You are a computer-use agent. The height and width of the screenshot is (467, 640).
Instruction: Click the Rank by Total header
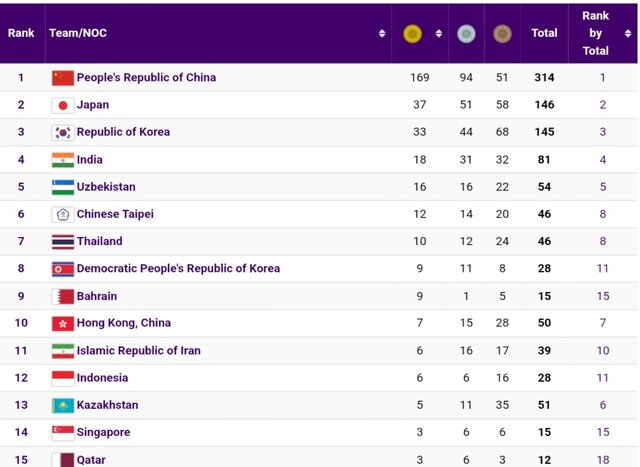click(596, 33)
